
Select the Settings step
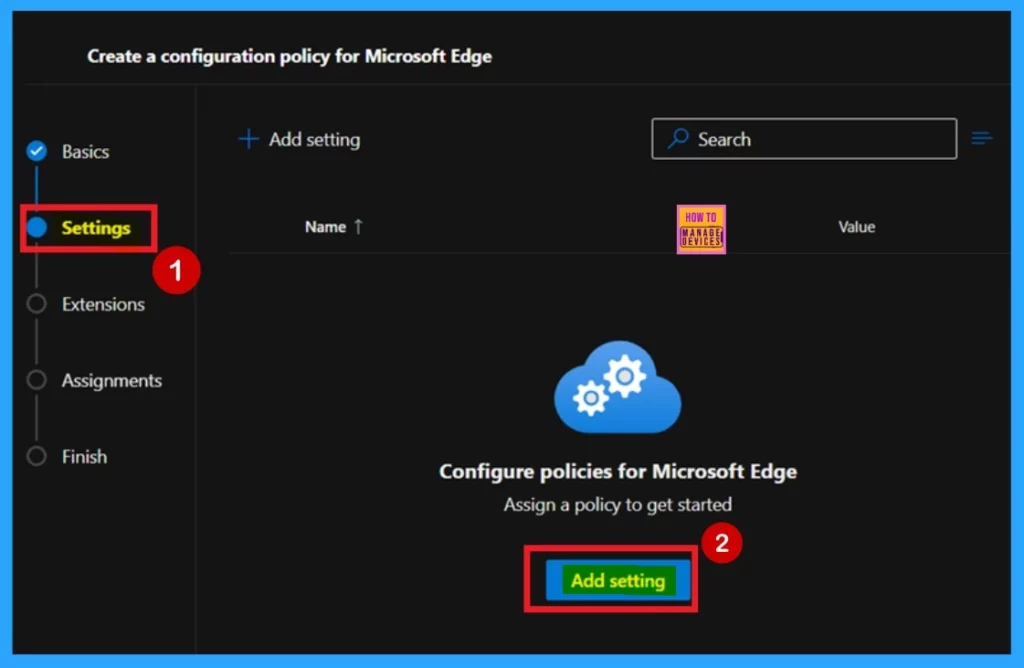click(95, 228)
